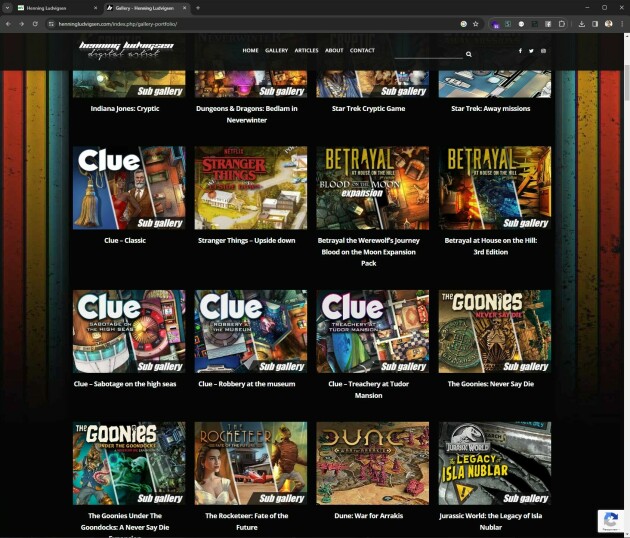The image size is (630, 538).
Task: Open Betrayal 3rd Edition thumbnail
Action: (x=495, y=188)
